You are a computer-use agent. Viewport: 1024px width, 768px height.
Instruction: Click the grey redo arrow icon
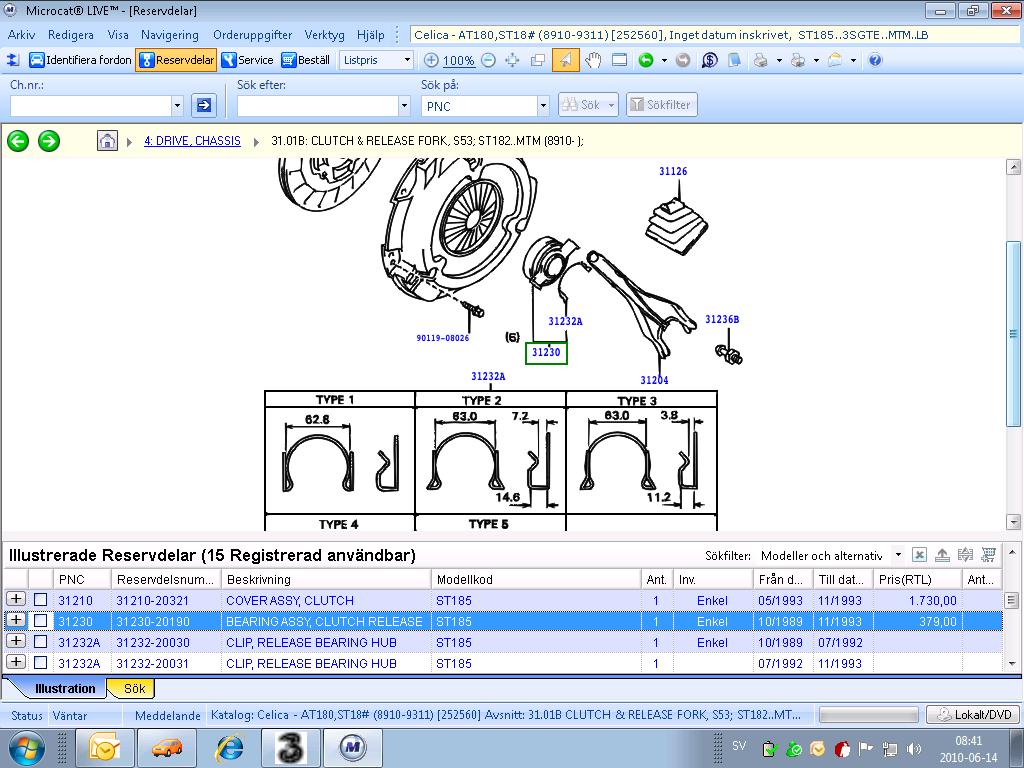coord(682,60)
